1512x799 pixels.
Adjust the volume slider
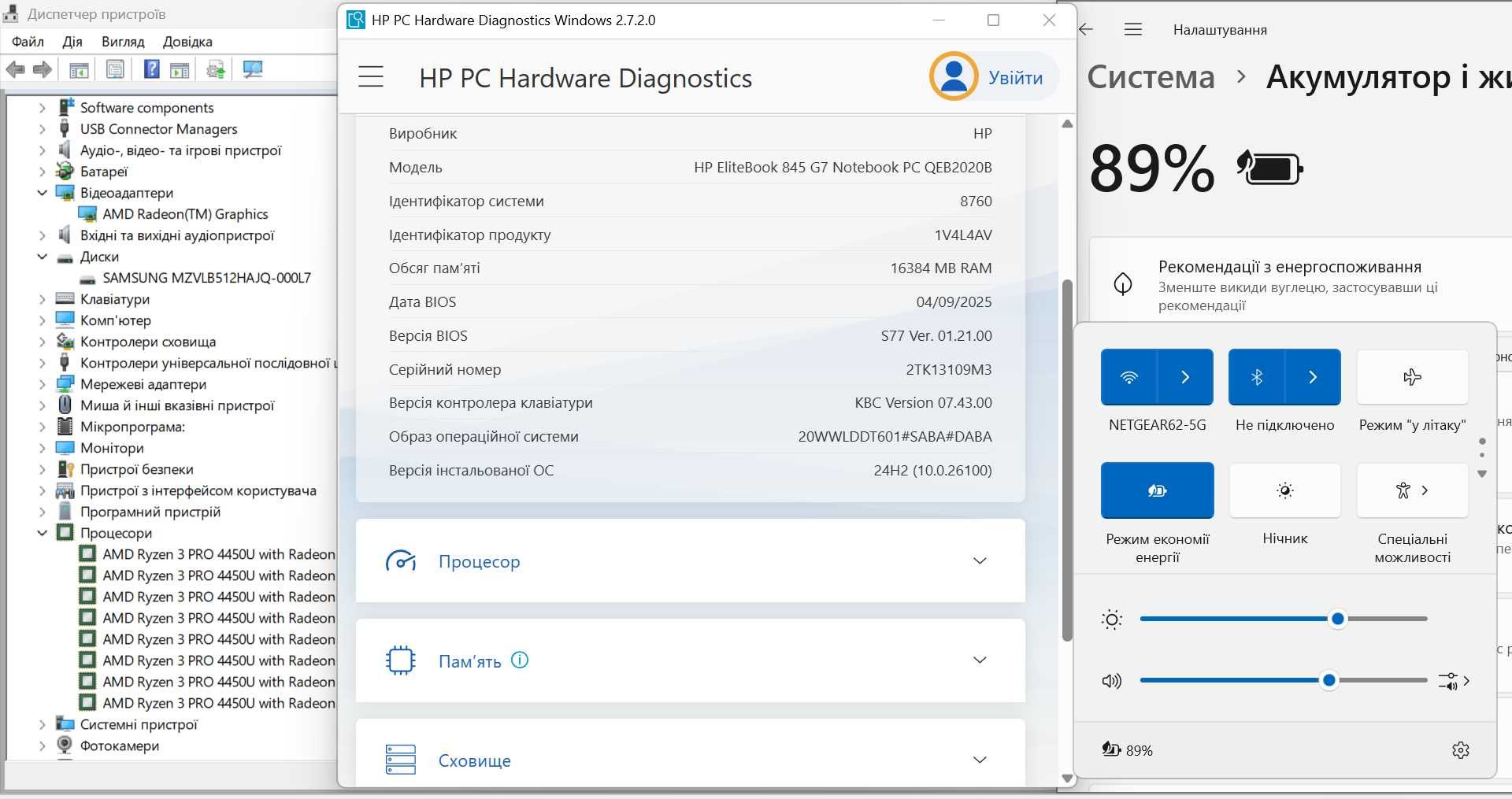(1284, 680)
